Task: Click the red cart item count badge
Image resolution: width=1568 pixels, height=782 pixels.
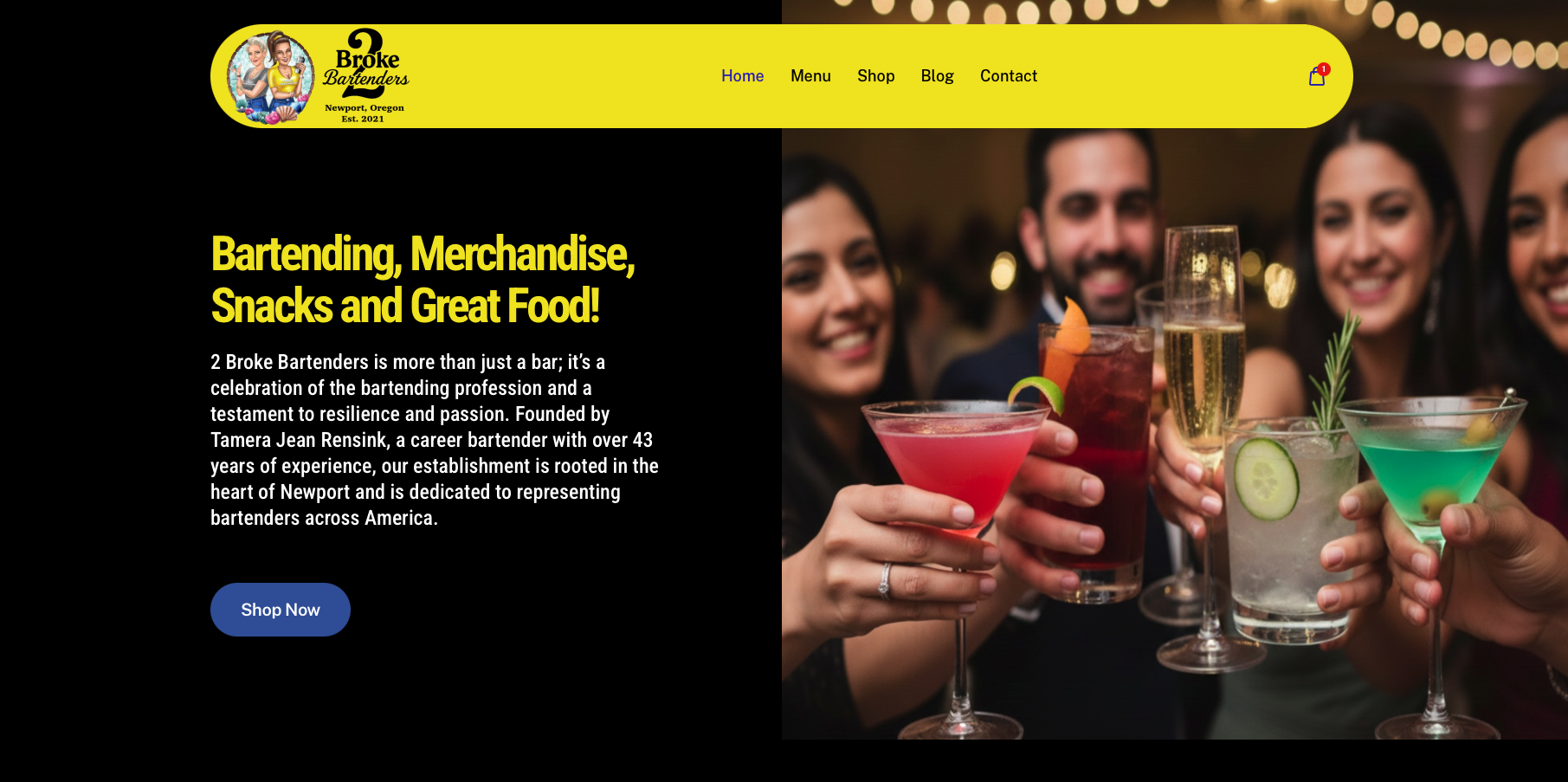Action: coord(1324,69)
